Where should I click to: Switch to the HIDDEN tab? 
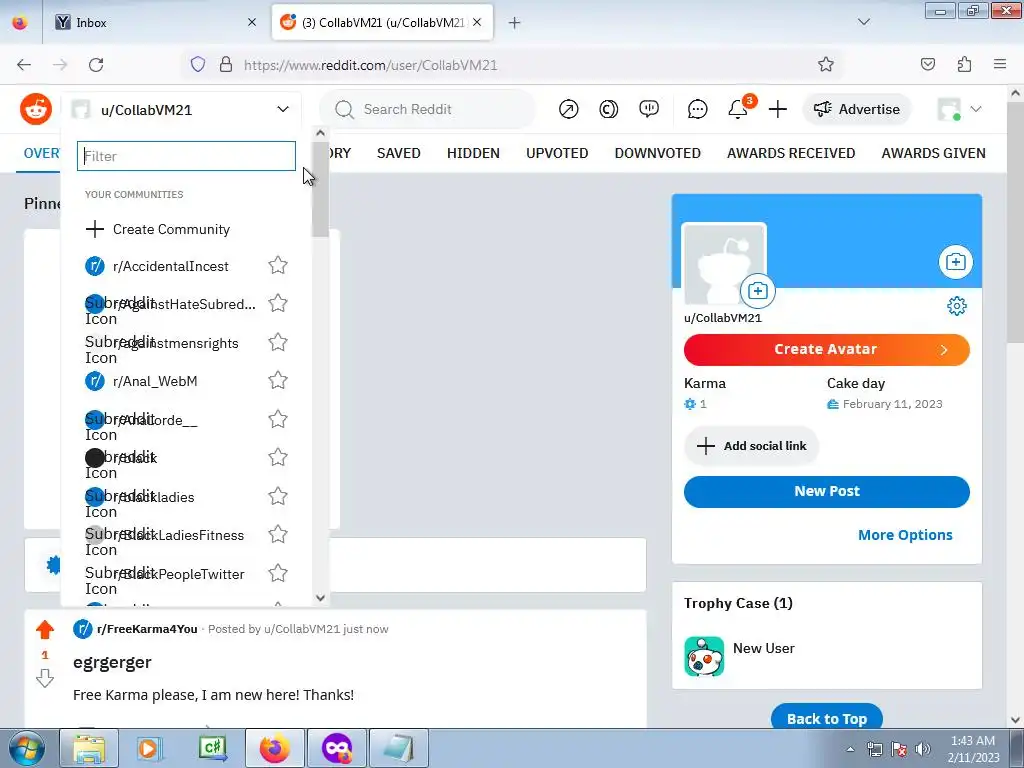pos(473,153)
